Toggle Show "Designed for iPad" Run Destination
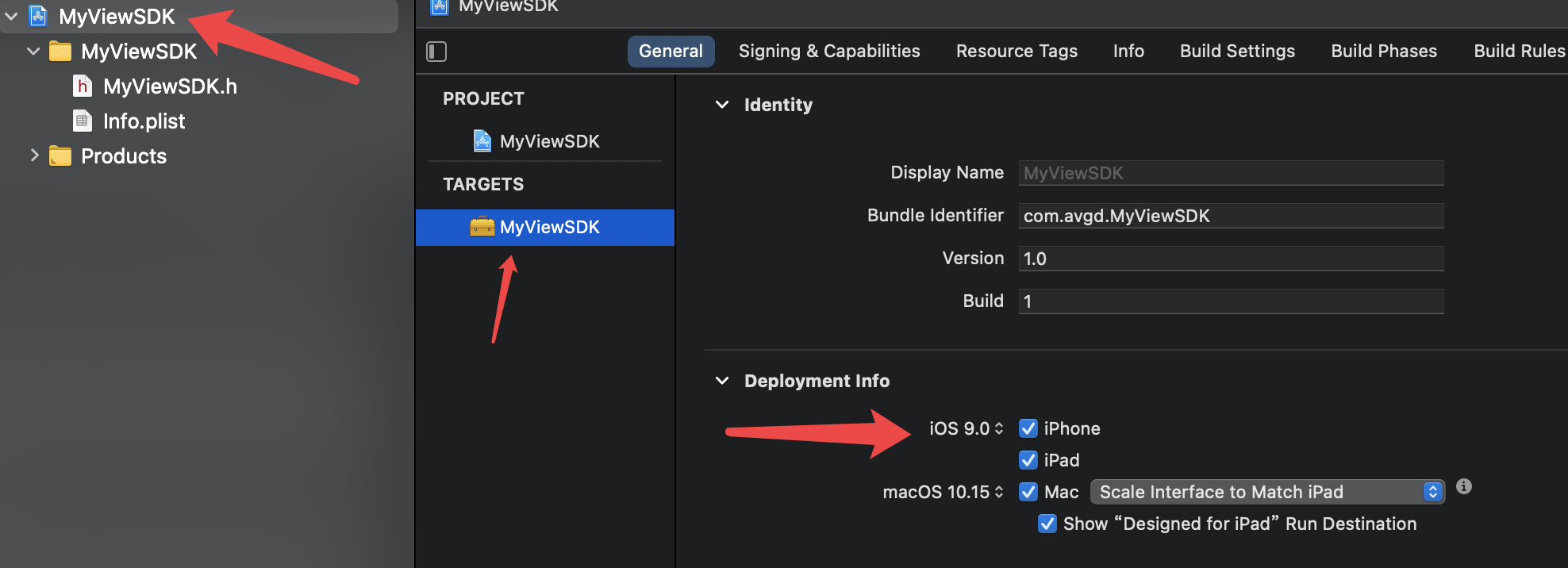 (x=1047, y=524)
